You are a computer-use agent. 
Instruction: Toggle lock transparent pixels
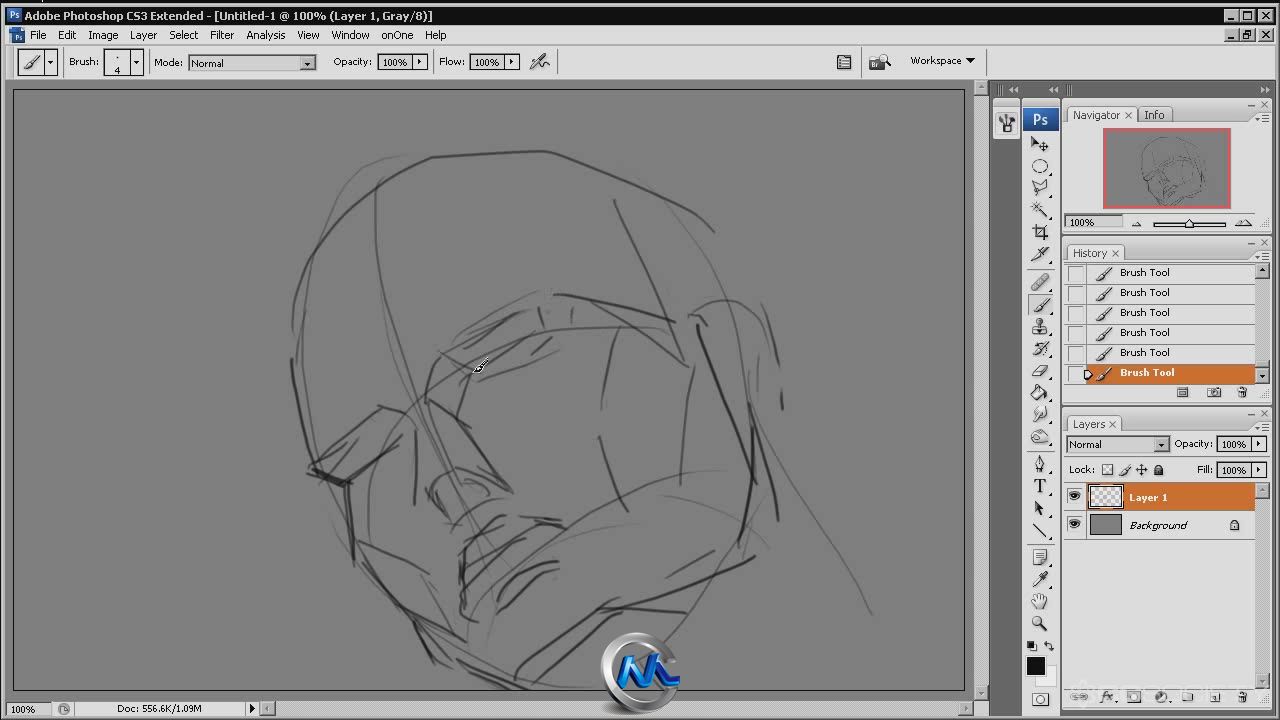[1107, 470]
